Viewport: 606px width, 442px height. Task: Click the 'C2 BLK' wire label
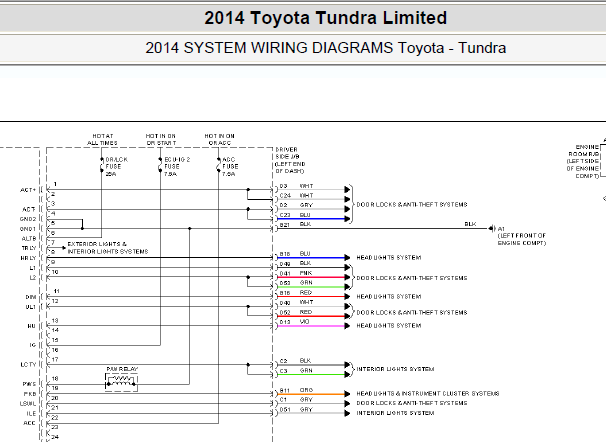(295, 361)
